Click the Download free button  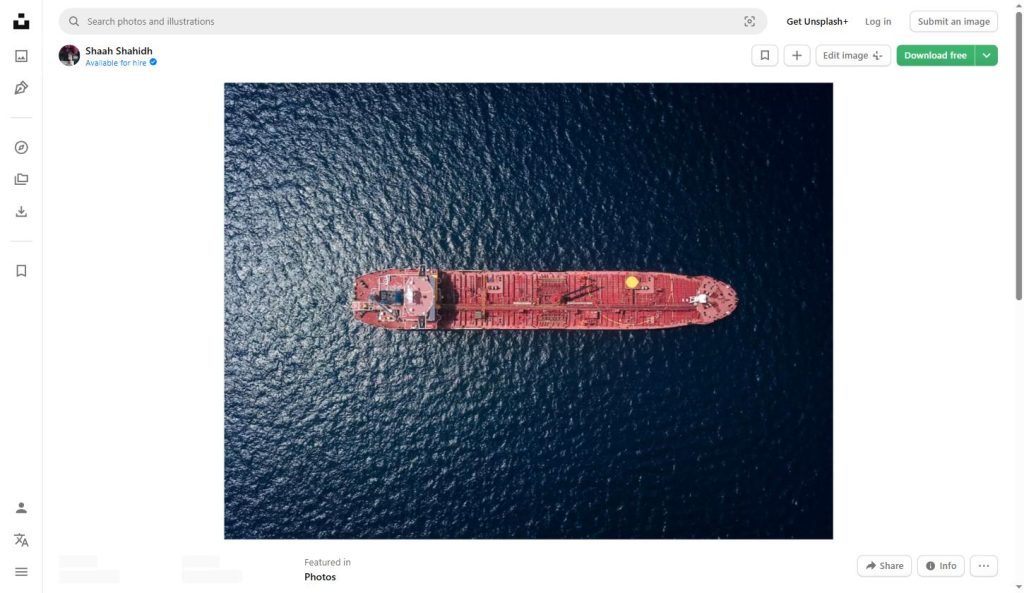[x=935, y=56]
